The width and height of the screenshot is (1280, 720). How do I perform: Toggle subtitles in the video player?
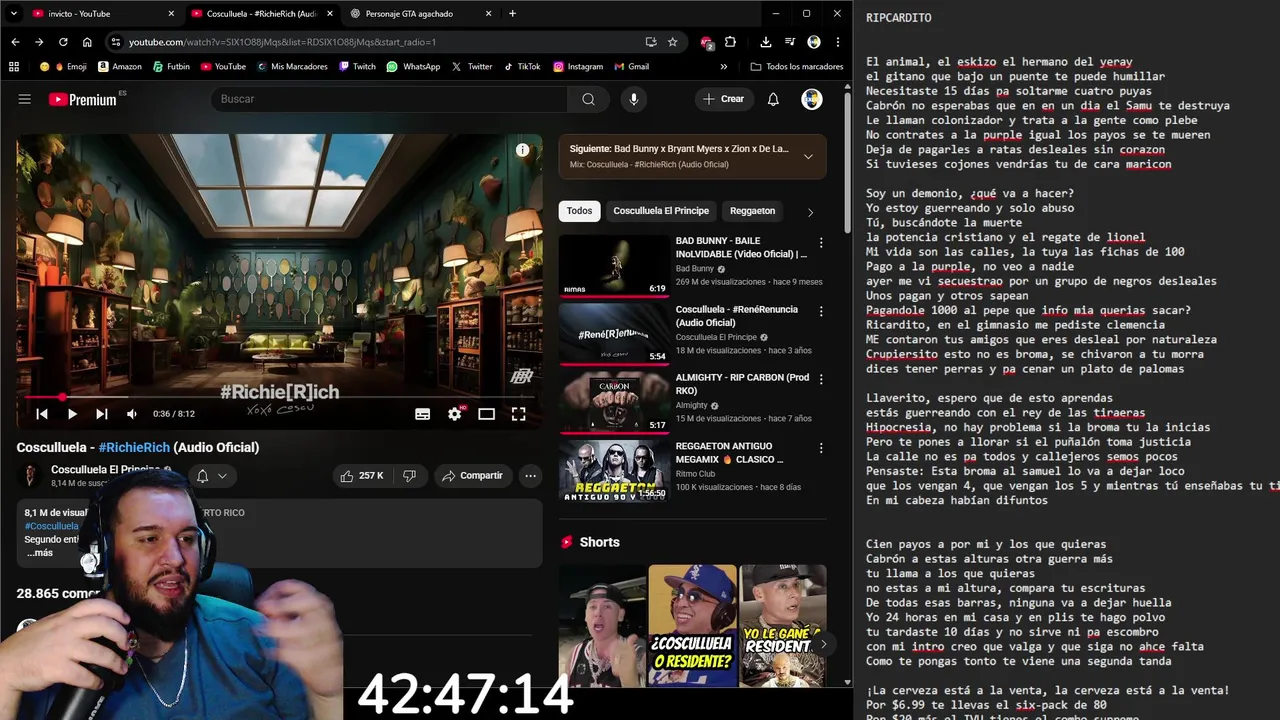pos(423,414)
